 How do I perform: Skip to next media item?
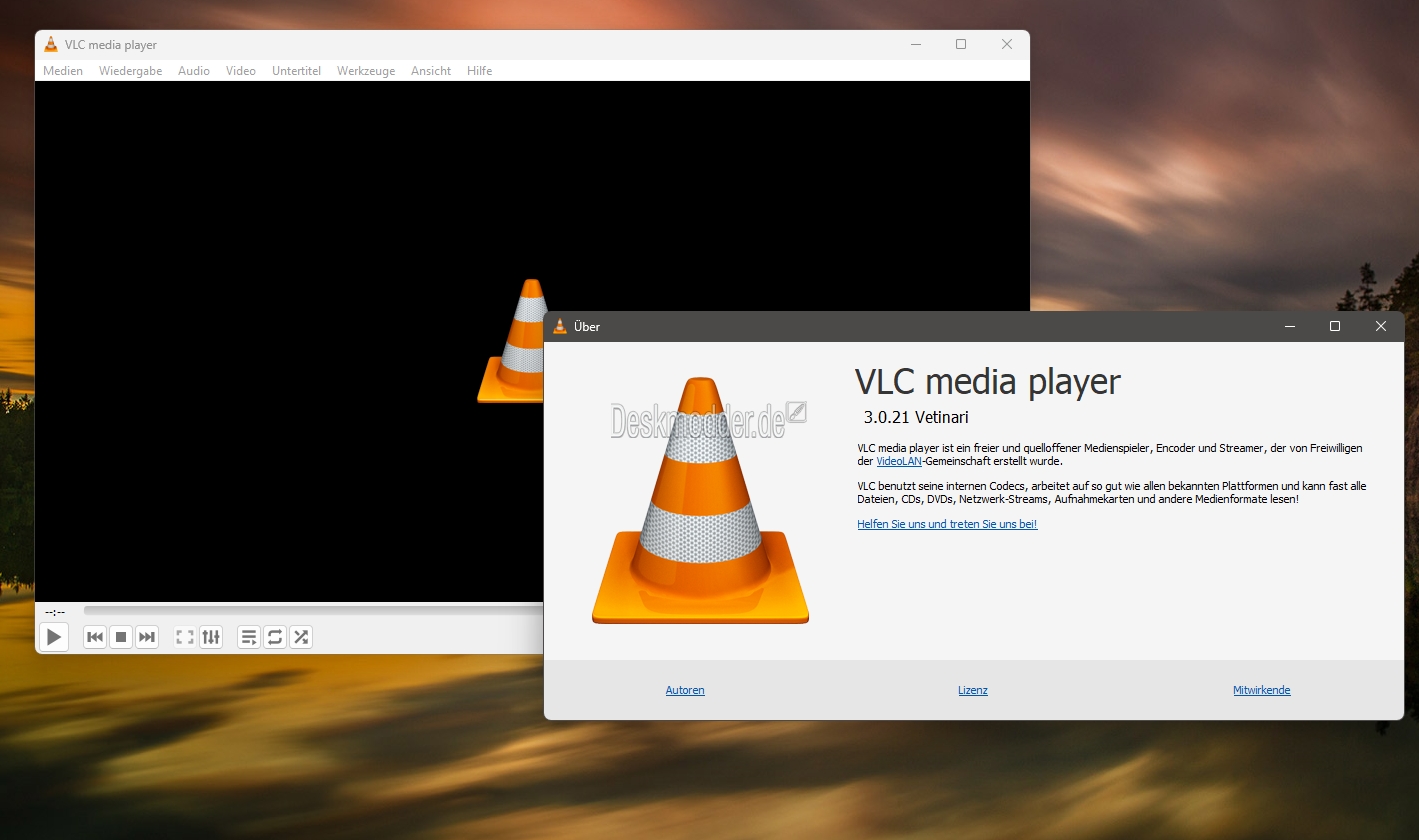tap(147, 637)
